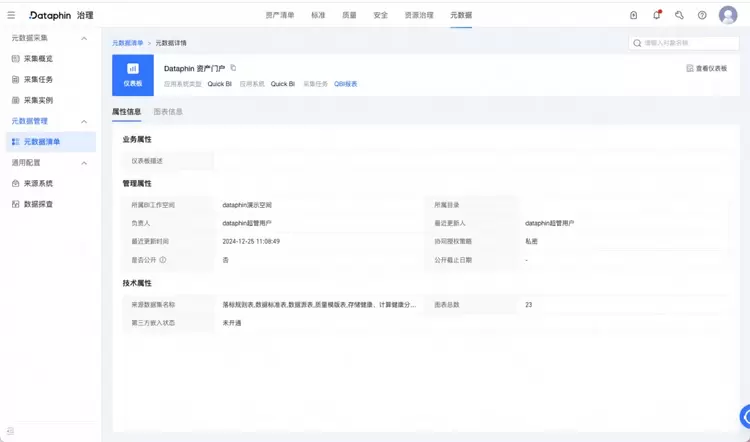The image size is (750, 442).
Task: Click the blue 仪表板 dashboard tile icon
Action: coord(133,75)
